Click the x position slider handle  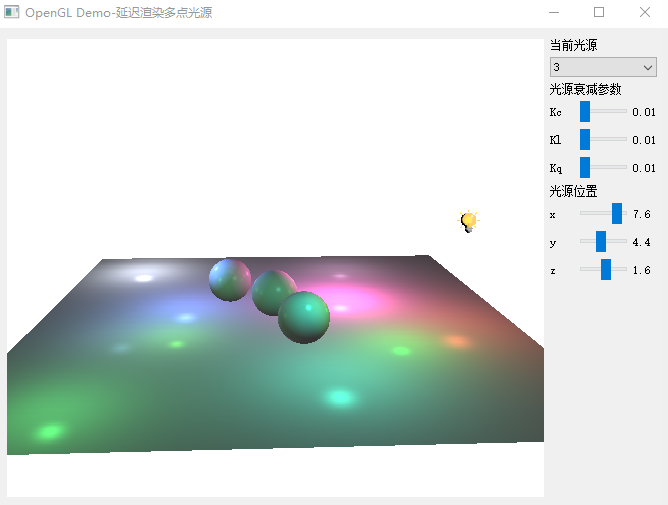pos(617,214)
